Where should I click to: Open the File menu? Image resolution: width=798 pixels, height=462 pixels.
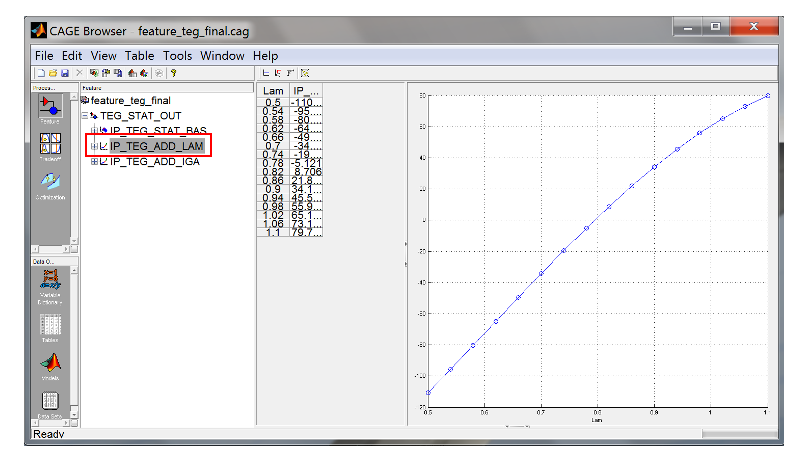[44, 56]
